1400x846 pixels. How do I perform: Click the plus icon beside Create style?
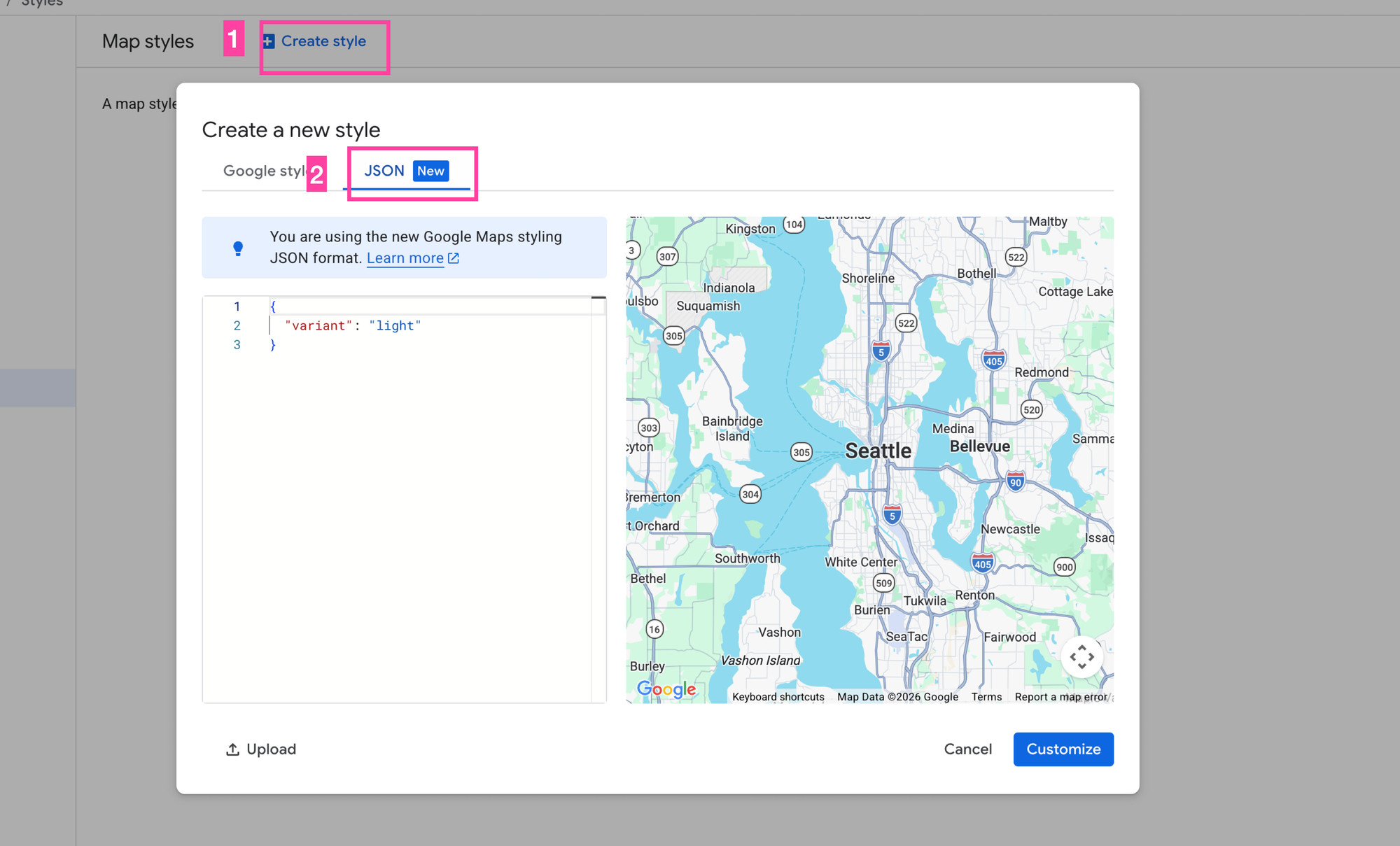point(269,41)
